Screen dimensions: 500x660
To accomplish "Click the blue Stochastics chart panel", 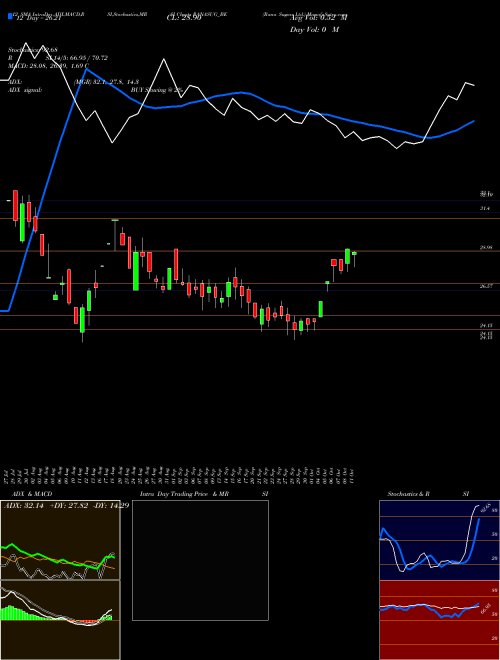I will click(439, 540).
